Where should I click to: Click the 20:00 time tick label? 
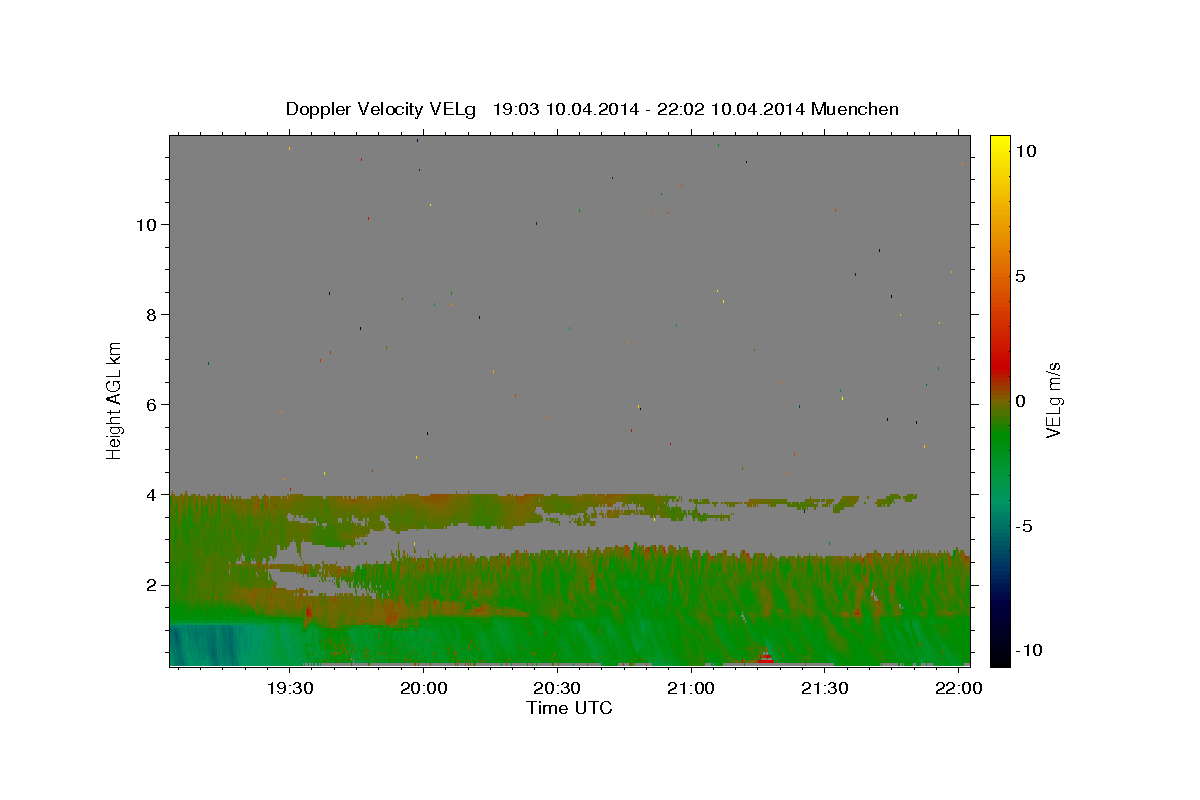pyautogui.click(x=423, y=689)
